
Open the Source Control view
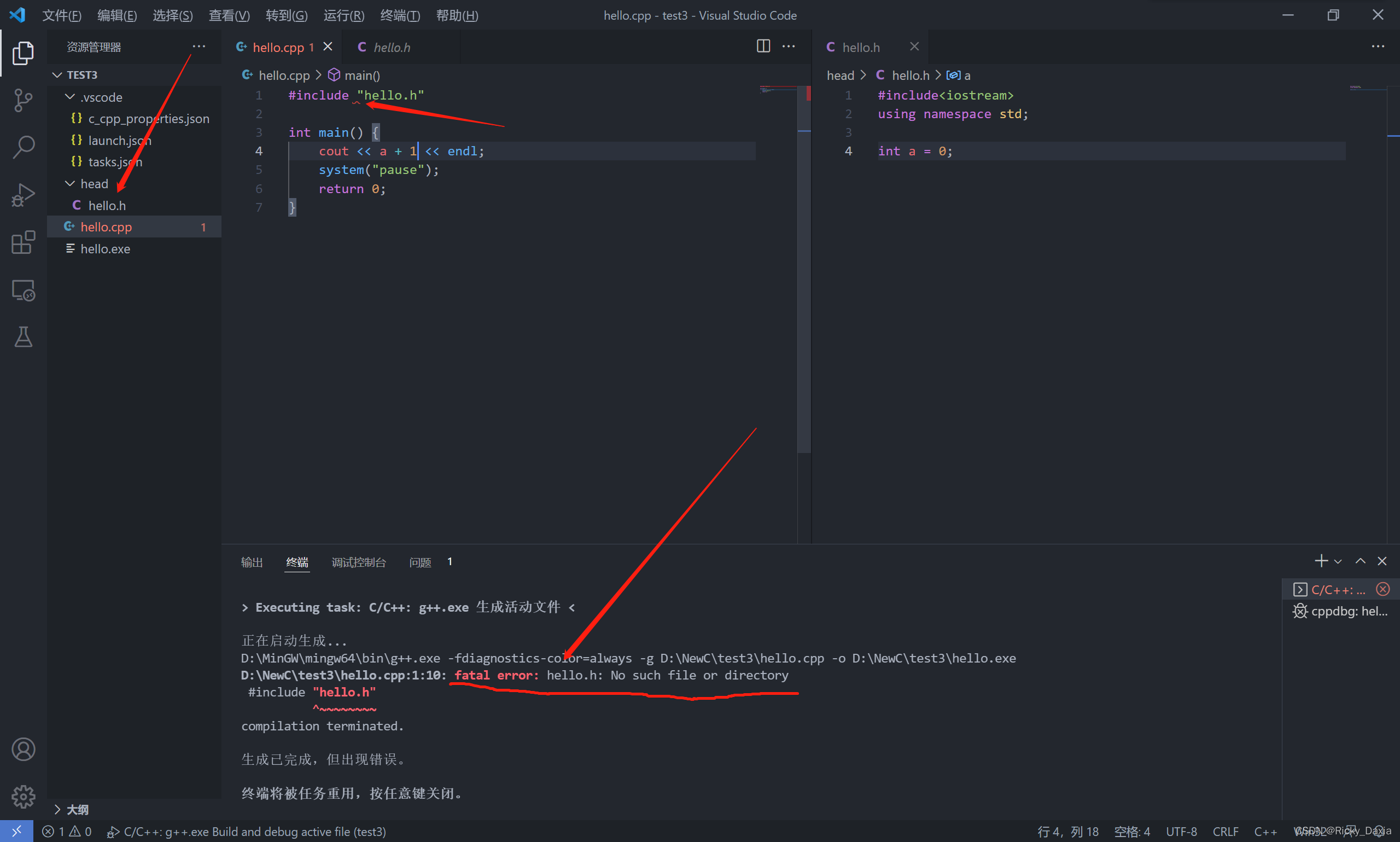click(x=22, y=101)
